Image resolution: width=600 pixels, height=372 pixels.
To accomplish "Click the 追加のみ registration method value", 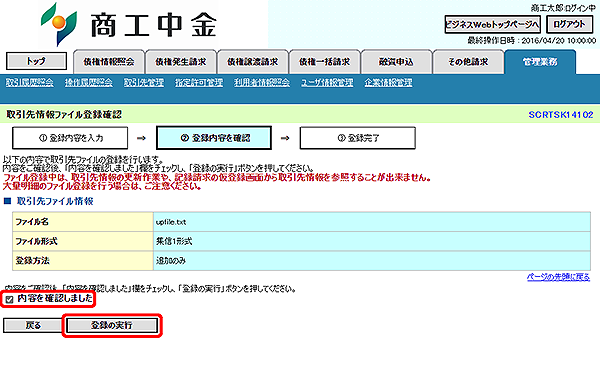I will click(171, 261).
